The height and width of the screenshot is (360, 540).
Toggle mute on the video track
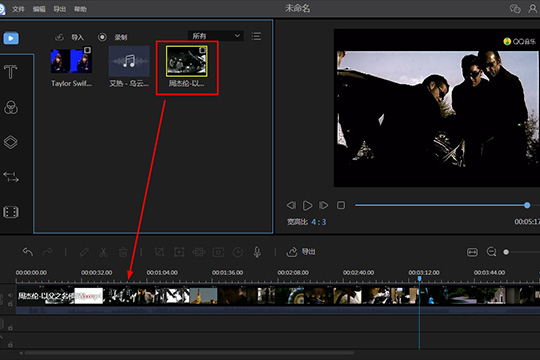click(x=10, y=295)
